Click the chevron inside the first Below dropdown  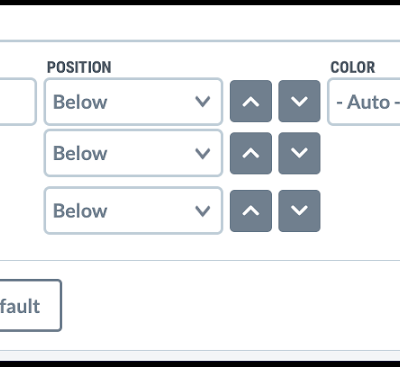[x=203, y=101]
